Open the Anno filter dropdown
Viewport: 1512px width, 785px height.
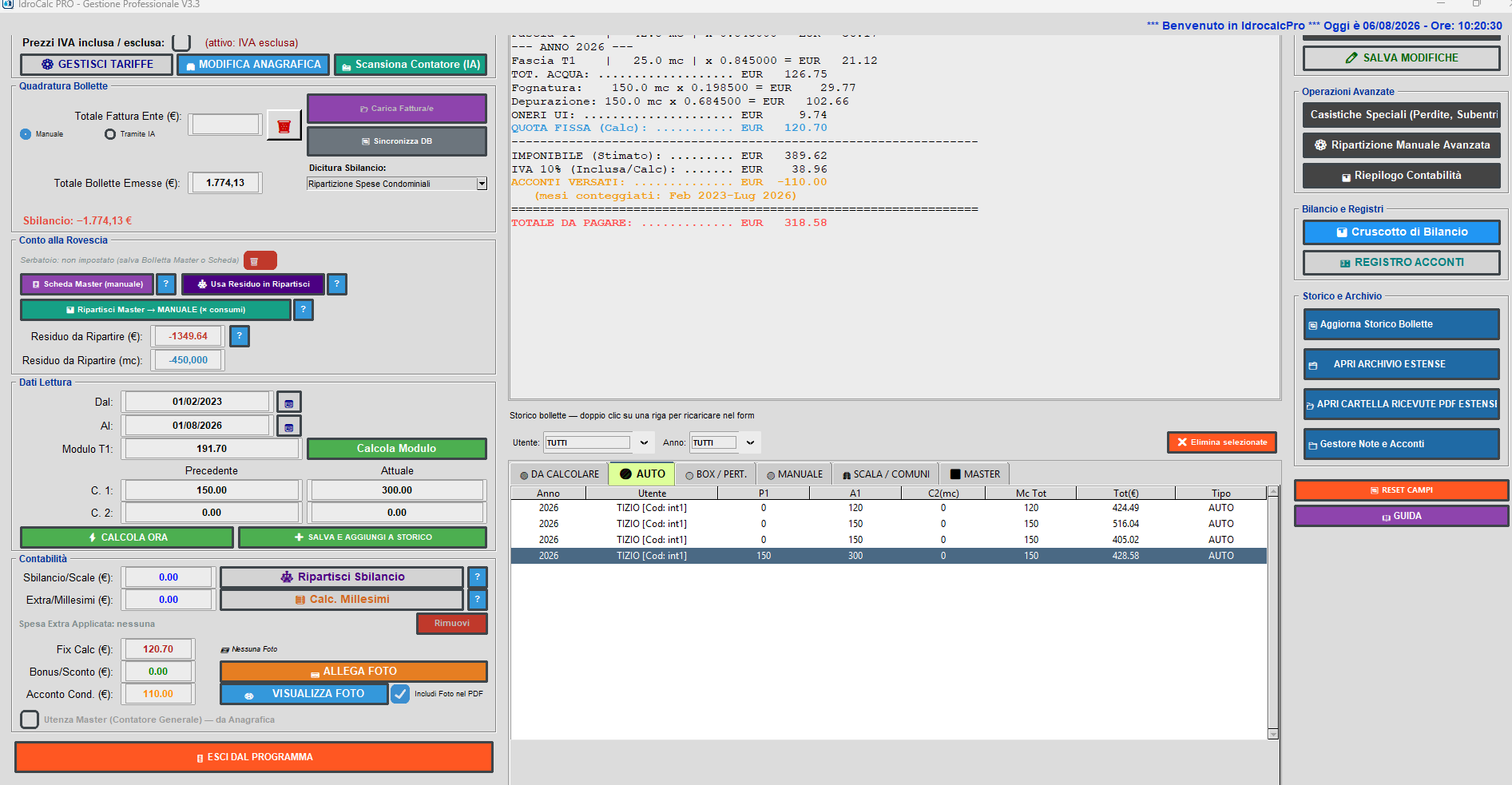click(750, 442)
